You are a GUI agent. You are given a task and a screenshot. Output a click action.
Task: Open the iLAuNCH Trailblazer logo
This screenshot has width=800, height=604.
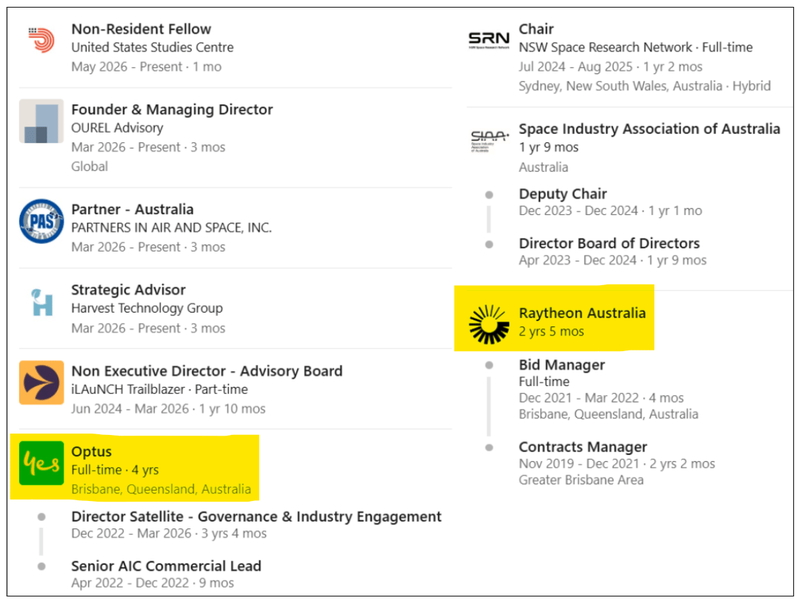click(x=41, y=383)
